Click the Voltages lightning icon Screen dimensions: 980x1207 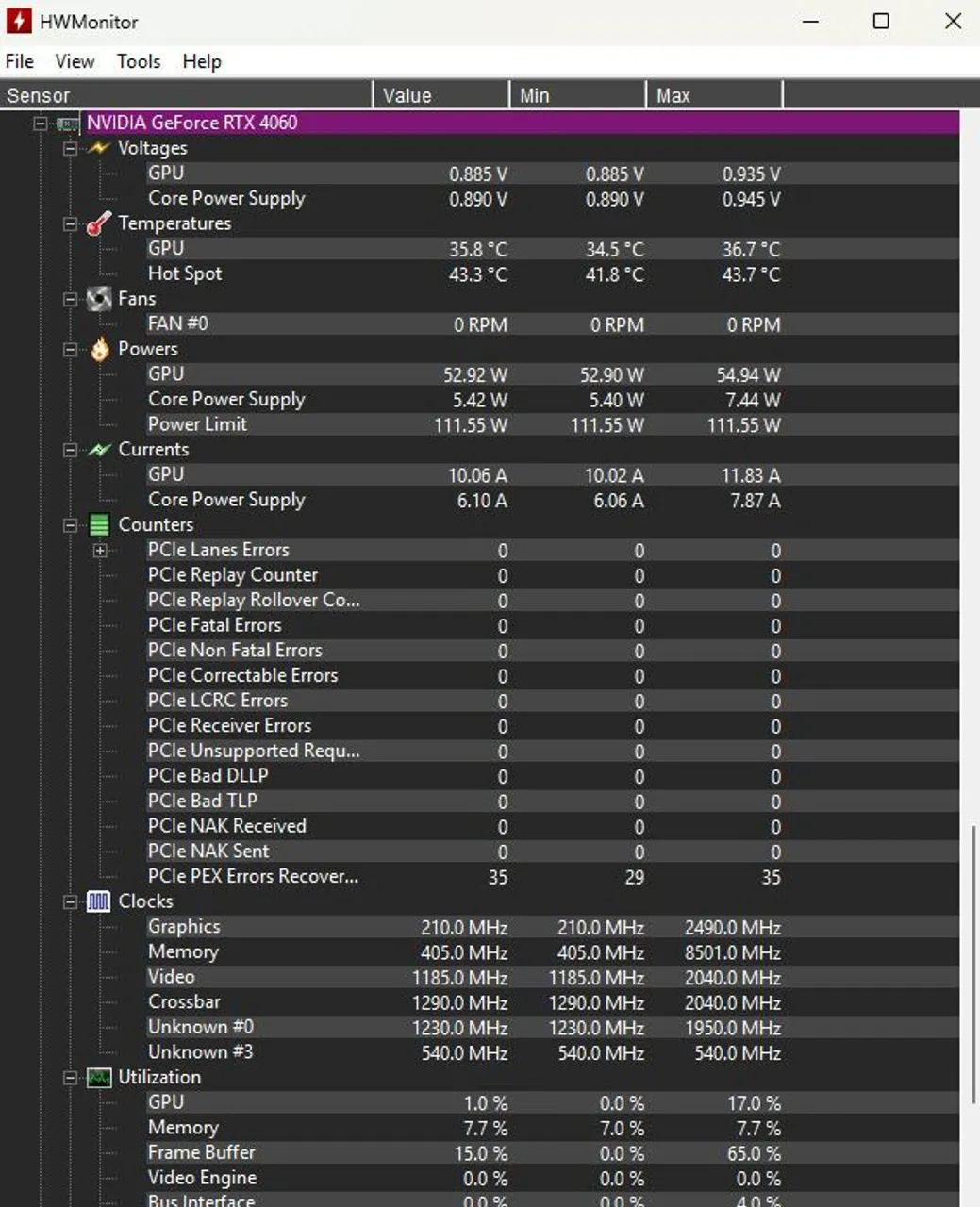coord(99,148)
